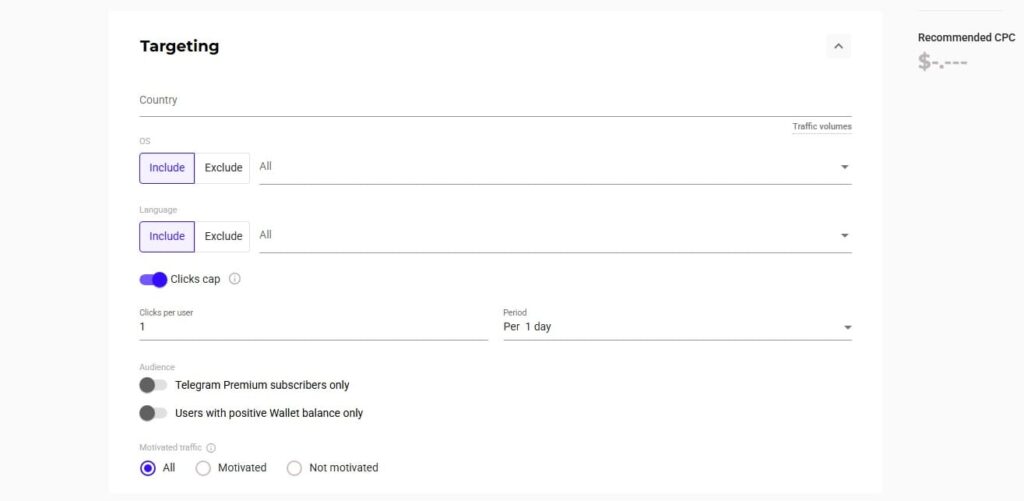Open the Language selection dropdown
Viewport: 1024px width, 501px height.
(x=555, y=236)
